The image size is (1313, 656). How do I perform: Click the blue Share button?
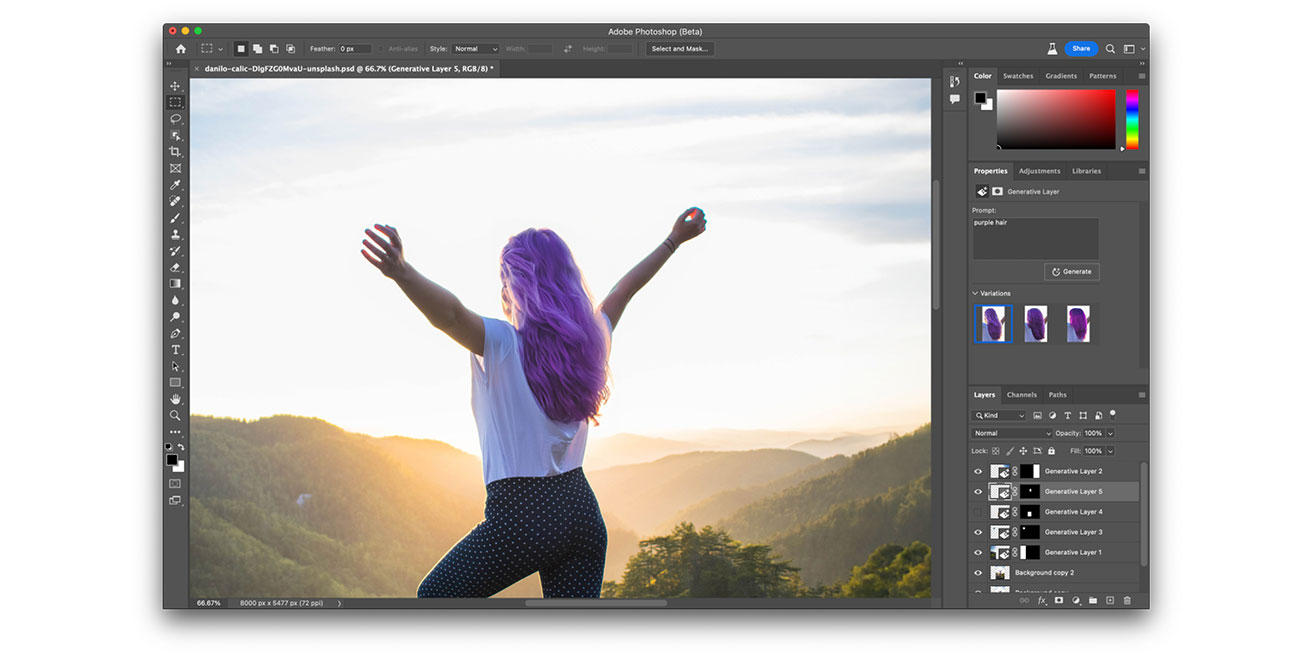[x=1080, y=48]
